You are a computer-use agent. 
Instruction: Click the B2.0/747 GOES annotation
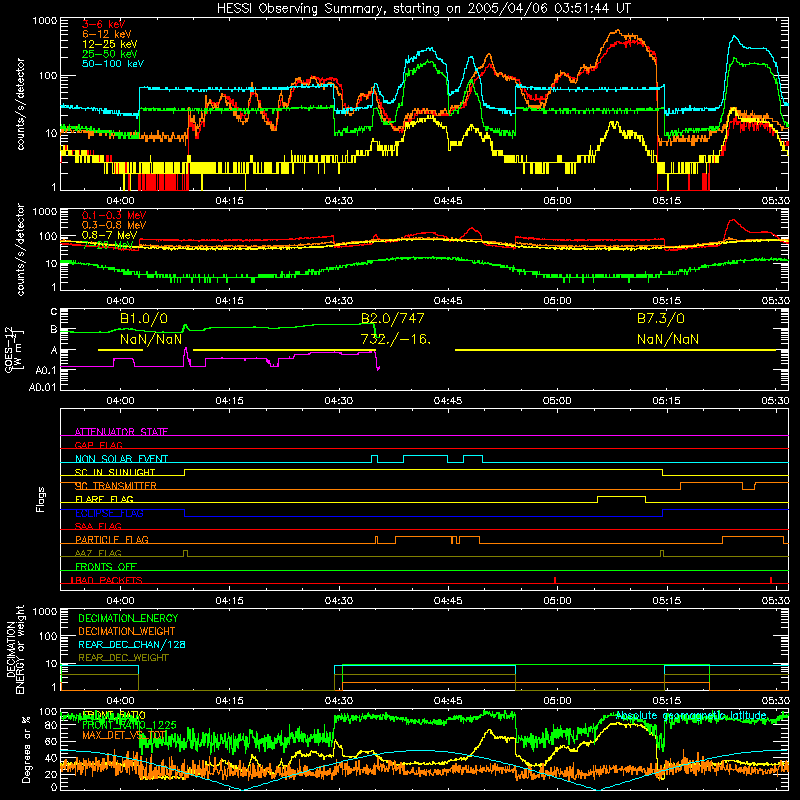coord(392,319)
